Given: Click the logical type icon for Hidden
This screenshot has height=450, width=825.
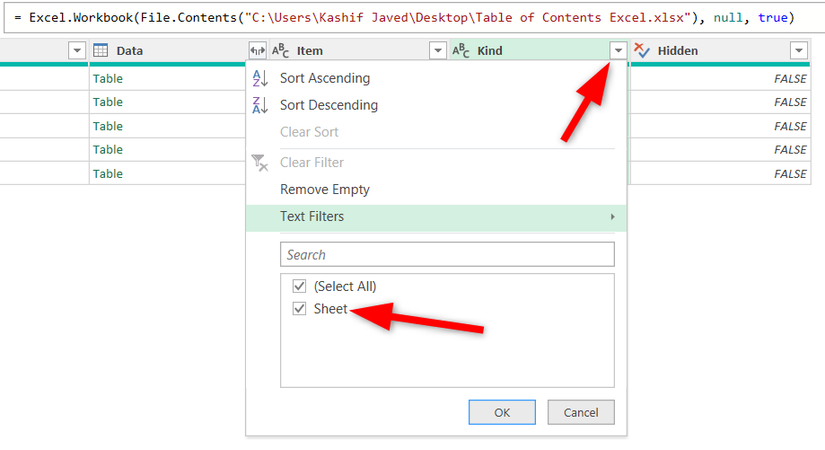Looking at the screenshot, I should pyautogui.click(x=641, y=51).
